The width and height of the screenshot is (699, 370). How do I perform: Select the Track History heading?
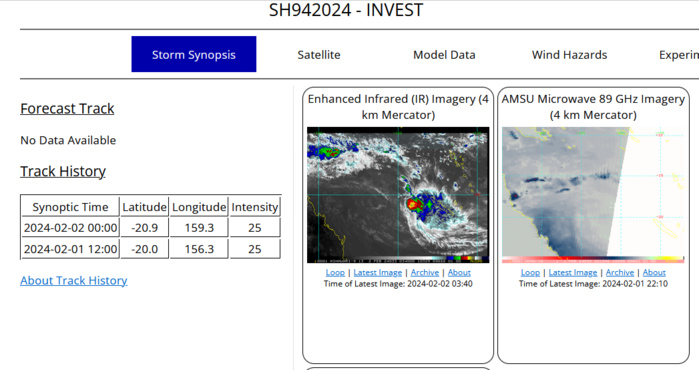63,171
